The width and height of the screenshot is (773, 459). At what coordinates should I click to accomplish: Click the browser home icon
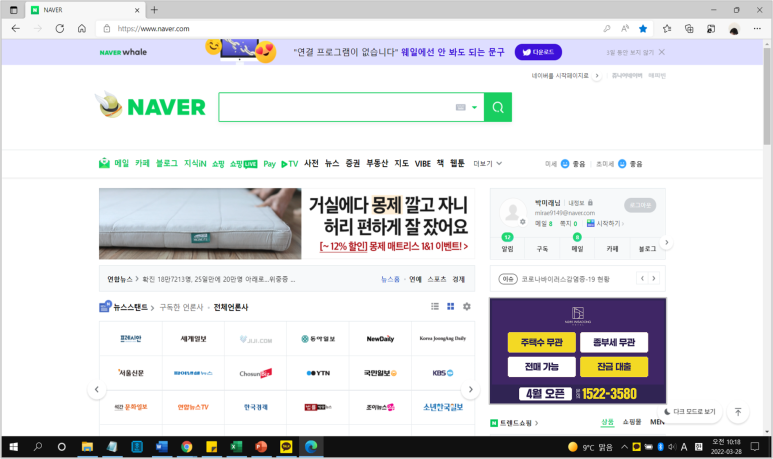click(82, 29)
